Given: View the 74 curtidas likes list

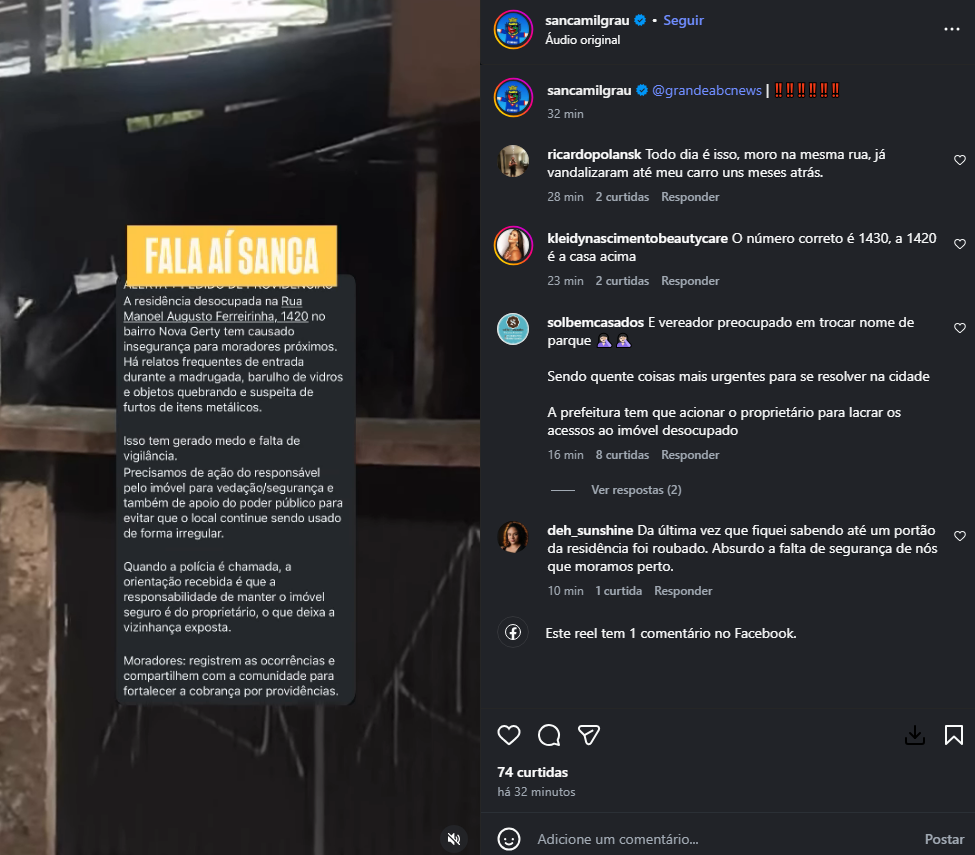Looking at the screenshot, I should tap(532, 772).
